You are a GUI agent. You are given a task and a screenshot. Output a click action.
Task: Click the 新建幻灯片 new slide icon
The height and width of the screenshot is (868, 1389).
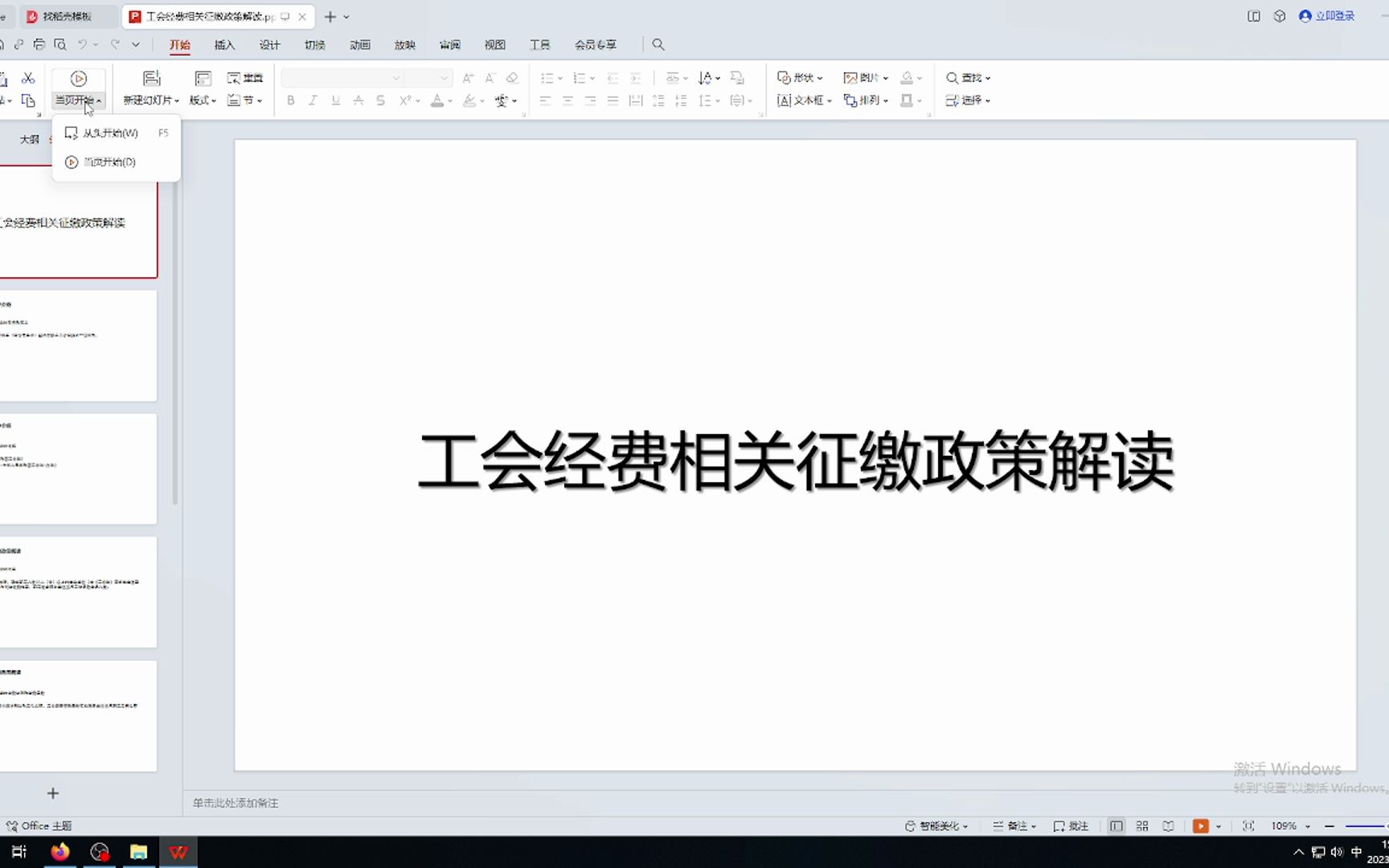(152, 78)
